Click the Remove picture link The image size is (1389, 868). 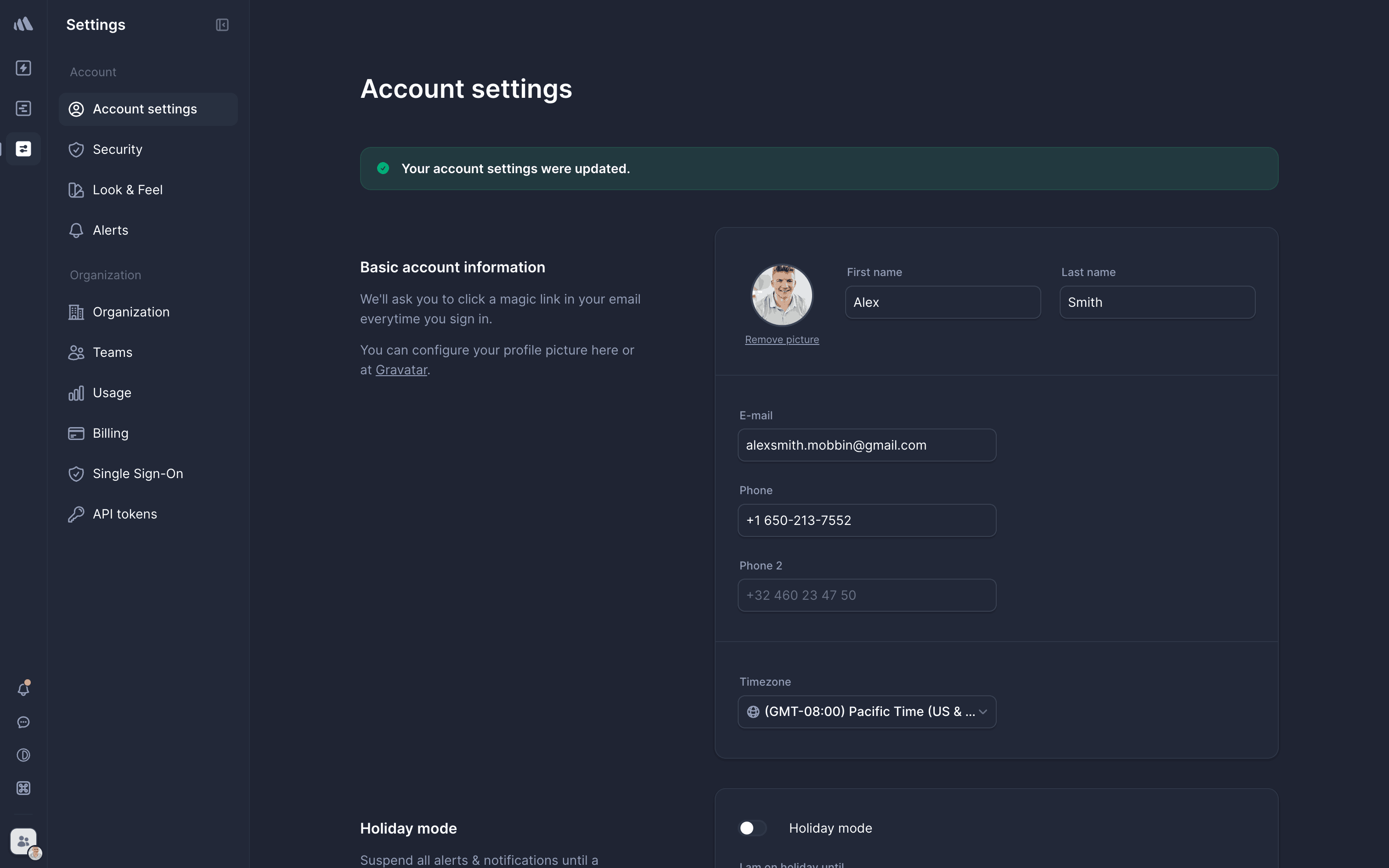[x=782, y=340]
